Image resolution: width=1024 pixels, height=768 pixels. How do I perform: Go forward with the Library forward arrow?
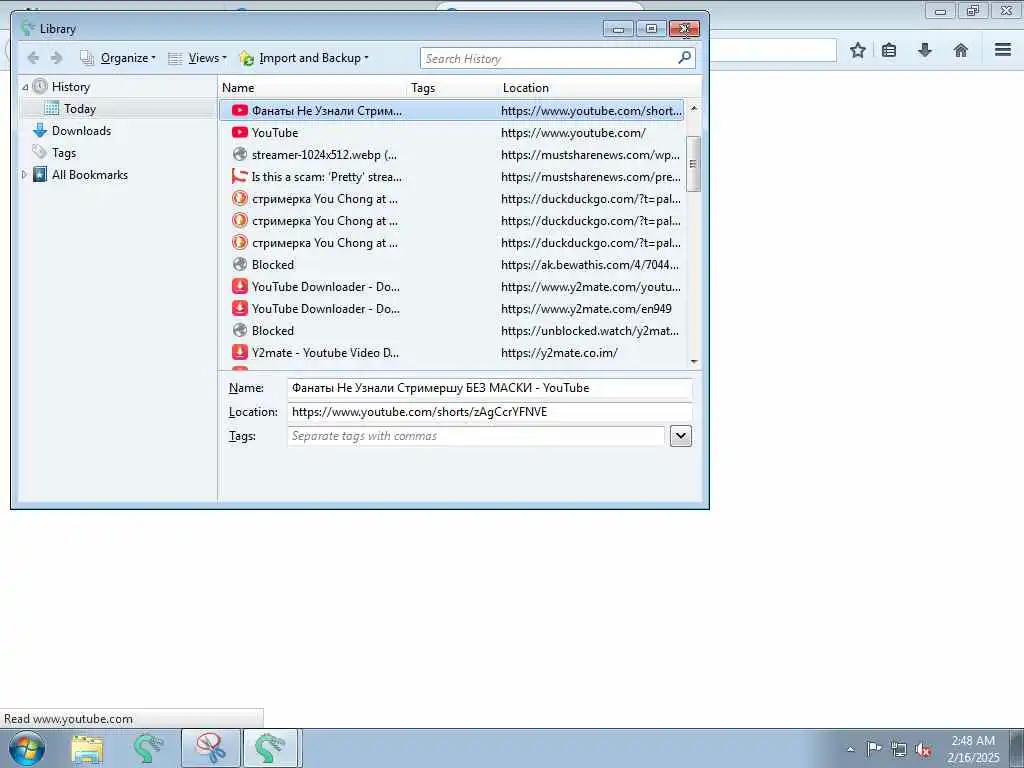point(57,58)
